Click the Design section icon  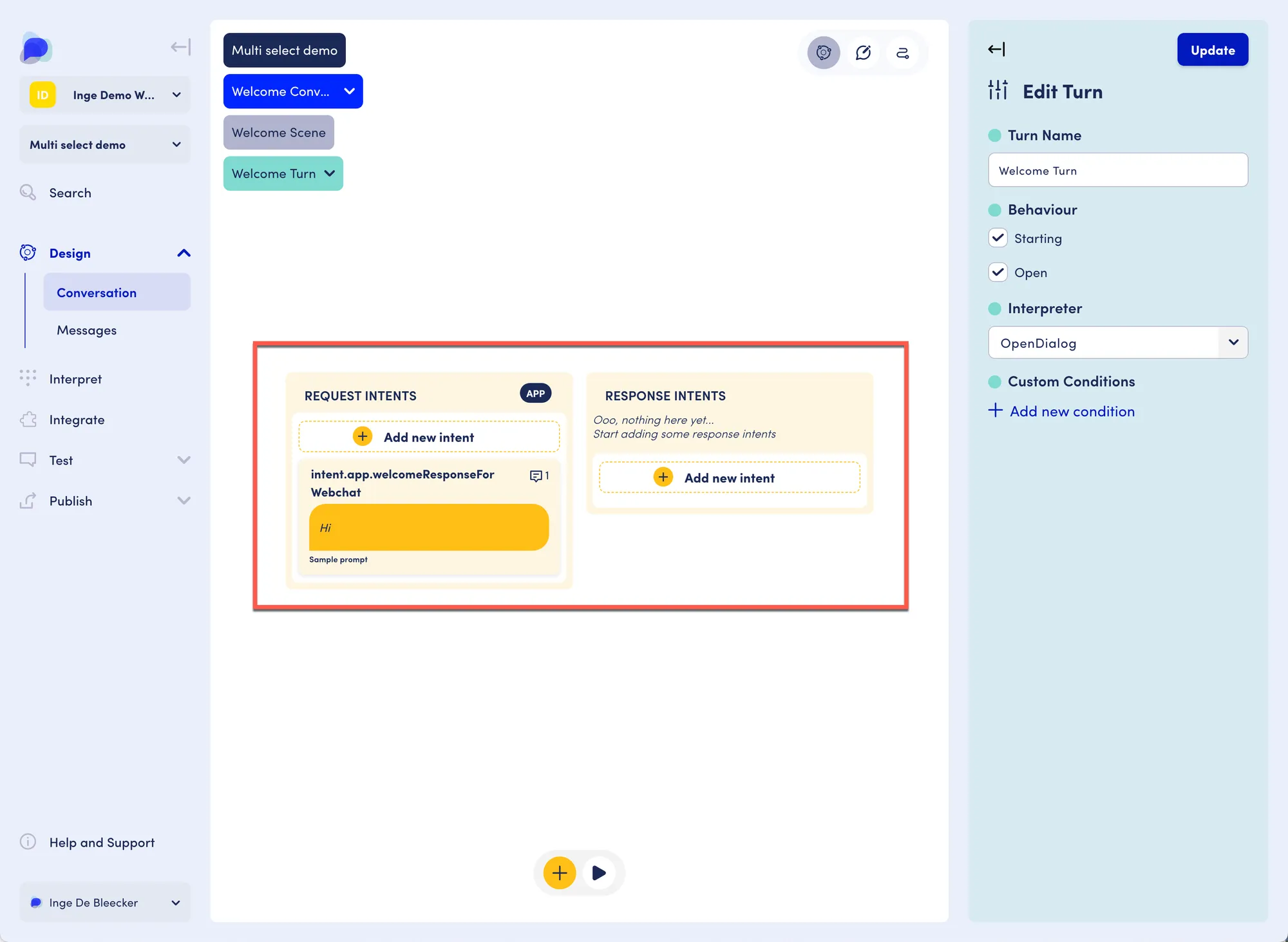pyautogui.click(x=28, y=253)
